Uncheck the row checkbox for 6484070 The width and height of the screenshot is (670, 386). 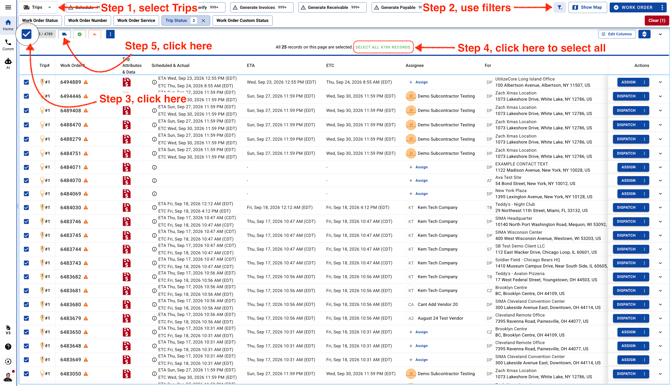(x=26, y=181)
